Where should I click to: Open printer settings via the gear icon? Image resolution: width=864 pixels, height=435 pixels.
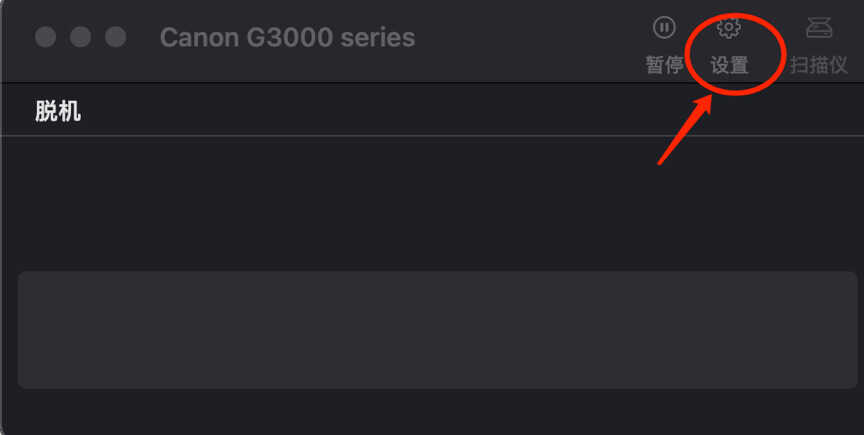click(x=728, y=28)
